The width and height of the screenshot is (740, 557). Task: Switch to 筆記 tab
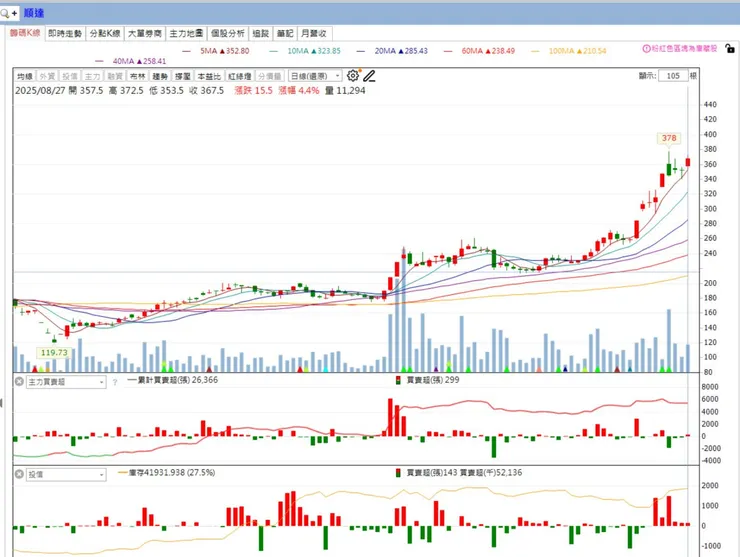pos(285,33)
